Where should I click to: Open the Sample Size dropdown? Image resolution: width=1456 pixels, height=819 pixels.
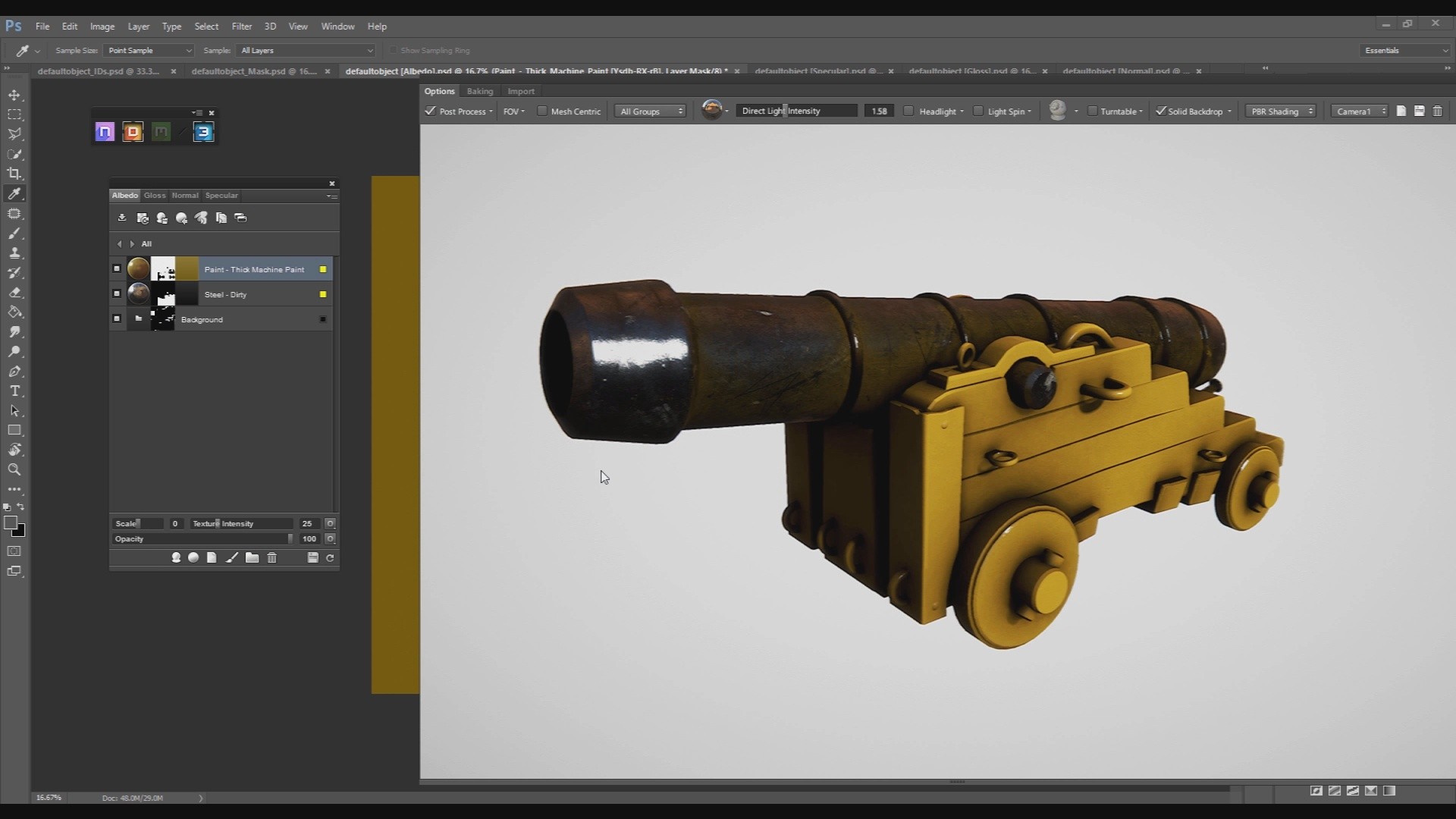pyautogui.click(x=149, y=51)
